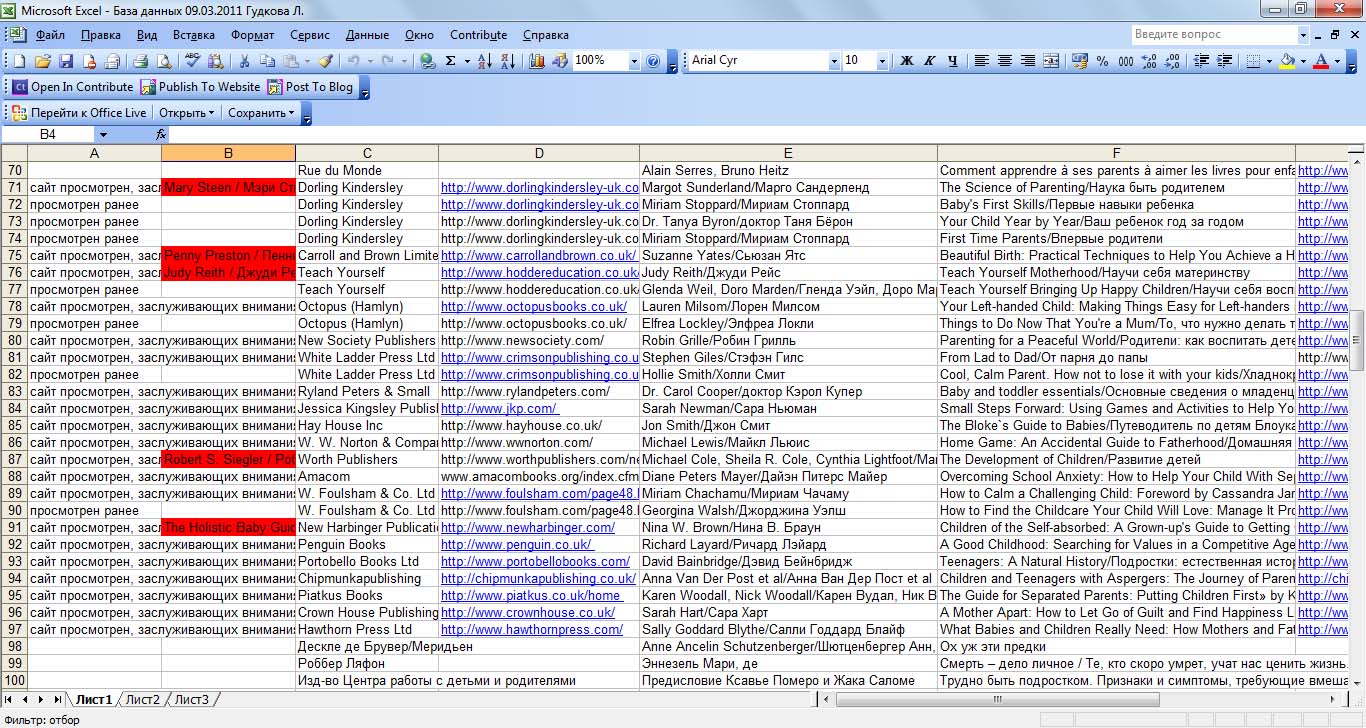The image size is (1366, 728).
Task: Click the fill color paint bucket
Action: pyautogui.click(x=1287, y=61)
